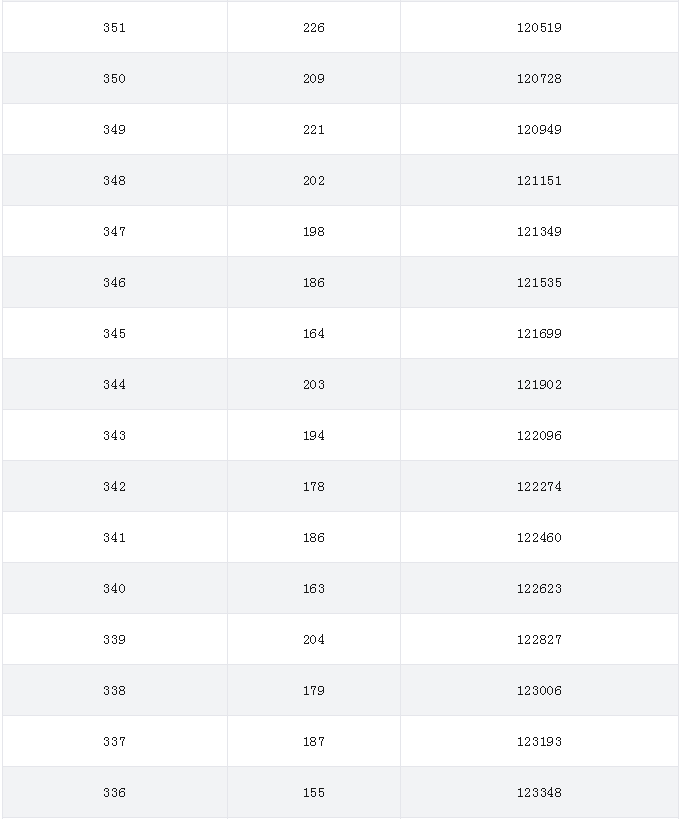This screenshot has height=819, width=681.
Task: Select the cell with count 155
Action: coord(314,792)
